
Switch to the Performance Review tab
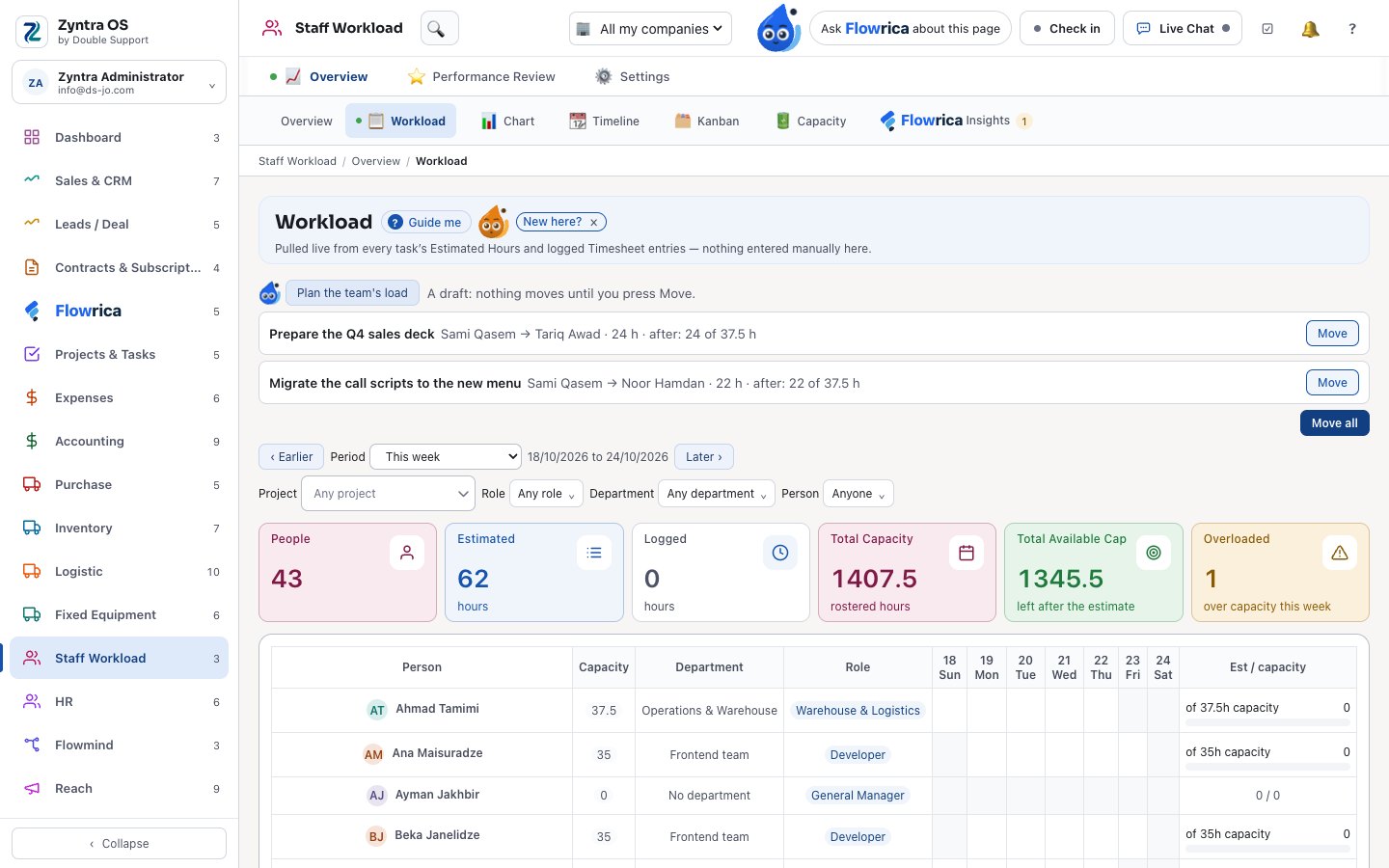(x=481, y=77)
